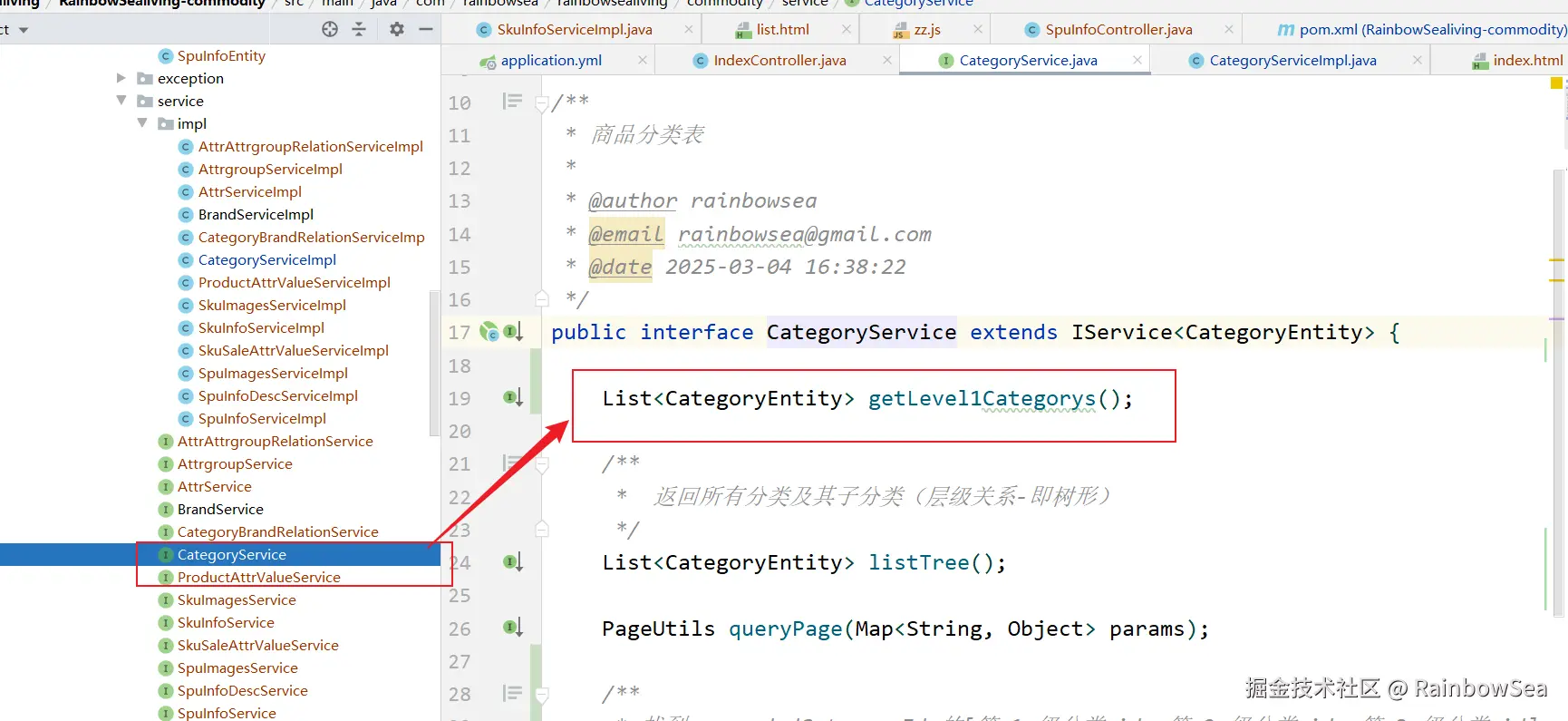Close the SkuInfoServiceImpl.java tab
This screenshot has width=1568, height=721.
pos(689,29)
